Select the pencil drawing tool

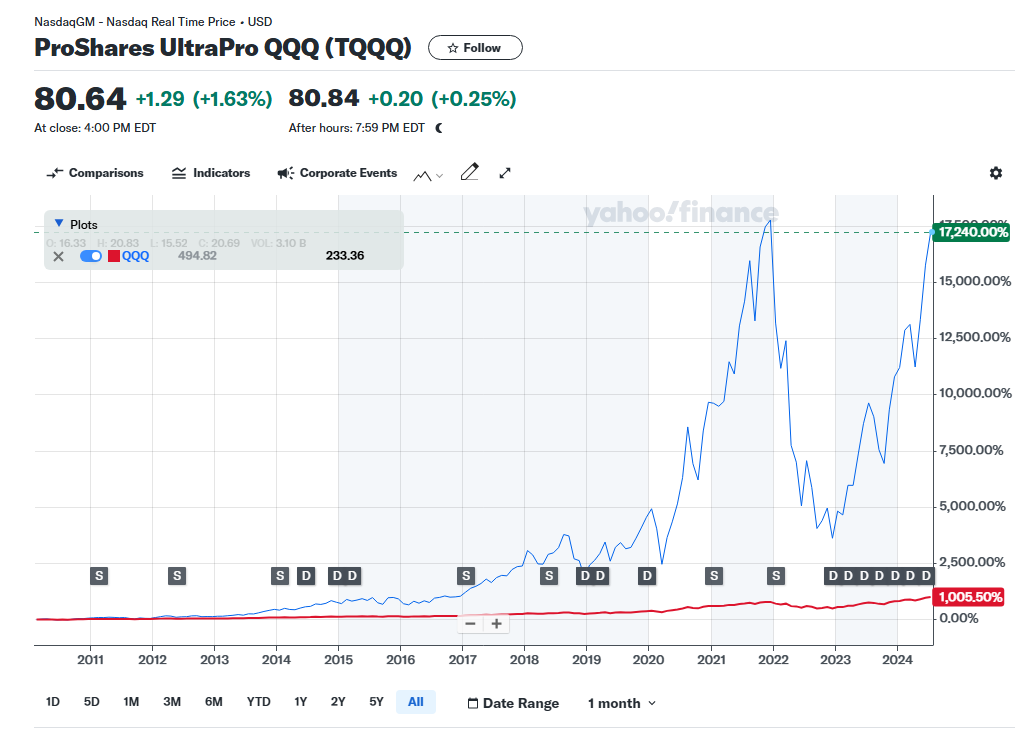[469, 172]
